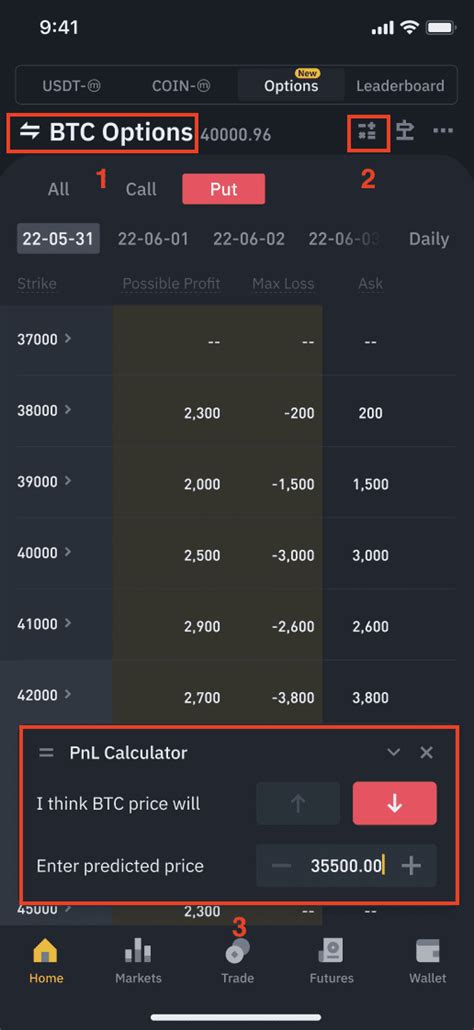Select the up arrow price prediction
This screenshot has height=1030, width=474.
298,803
